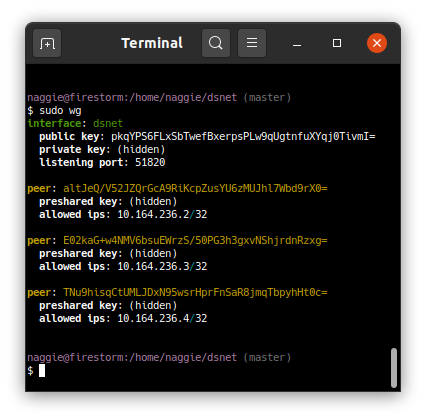
Task: Minimize the Terminal window
Action: tap(297, 43)
